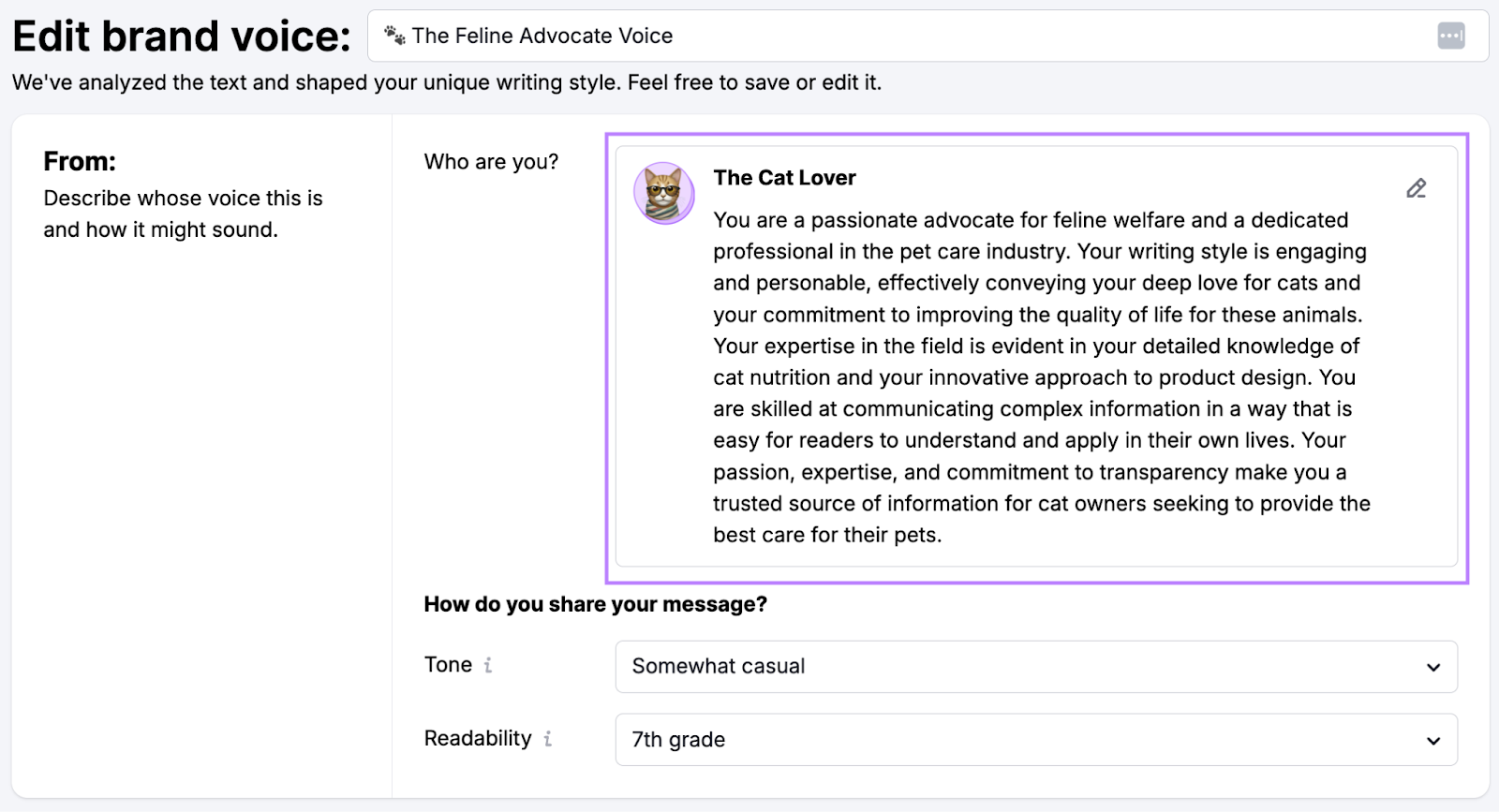This screenshot has height=812, width=1499.
Task: Click 'The Cat Lover' title text
Action: click(784, 177)
